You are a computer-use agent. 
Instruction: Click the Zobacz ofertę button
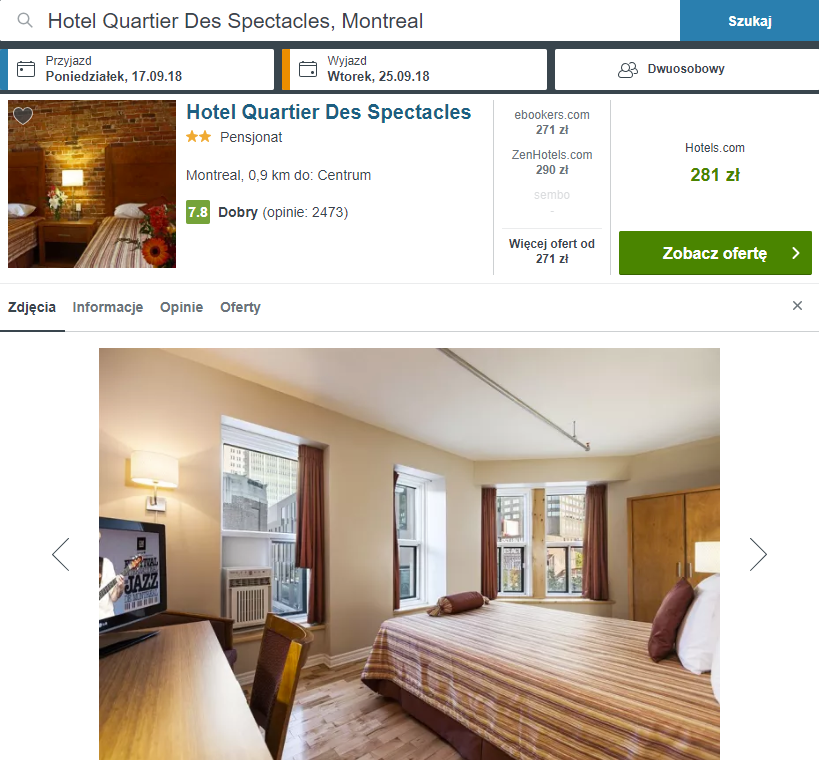(715, 253)
